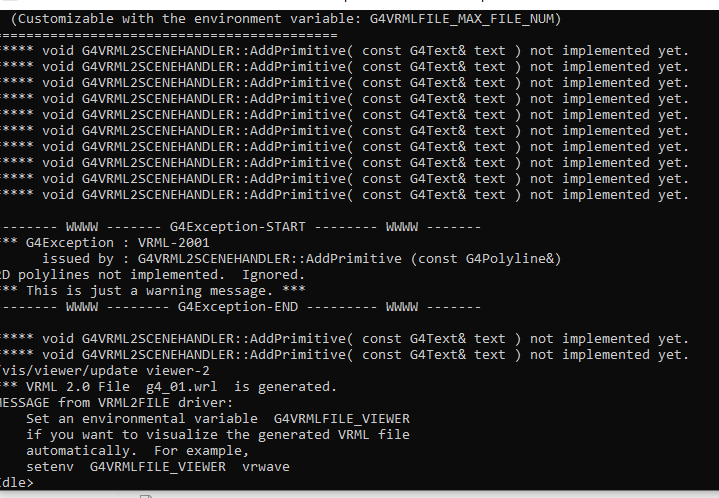719x498 pixels.
Task: Click the g4_01.wrl file name
Action: (182, 387)
